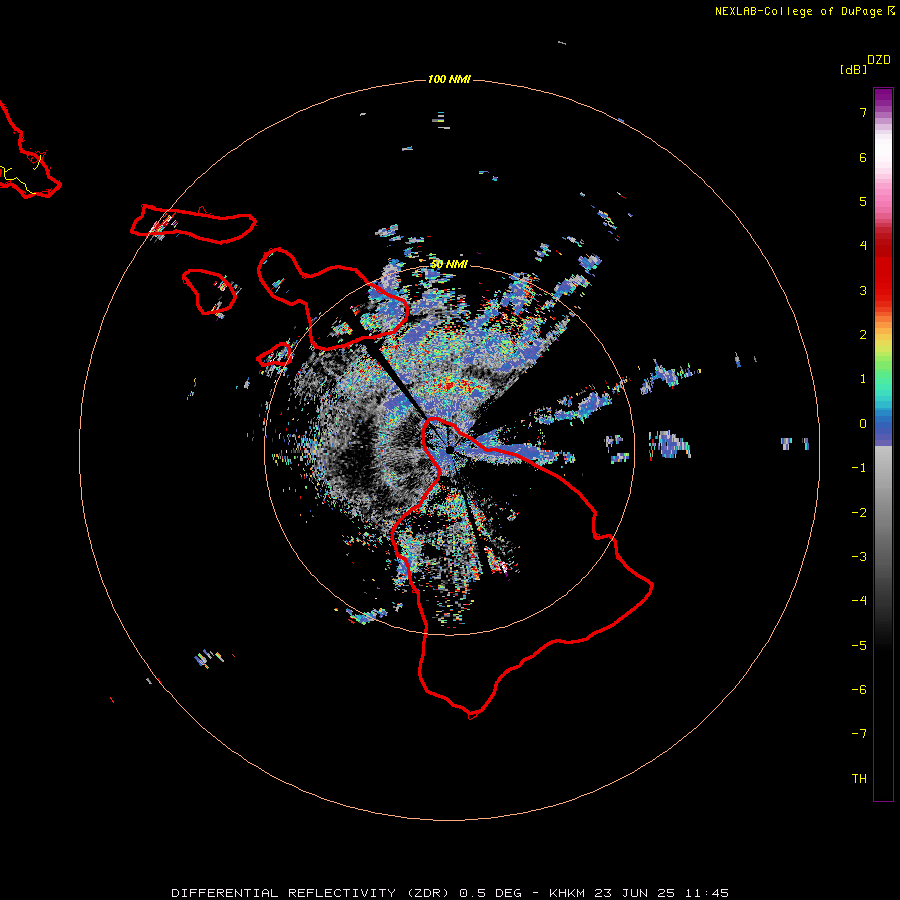Click the 4 value on the color scale
This screenshot has height=900, width=900.
(x=863, y=246)
